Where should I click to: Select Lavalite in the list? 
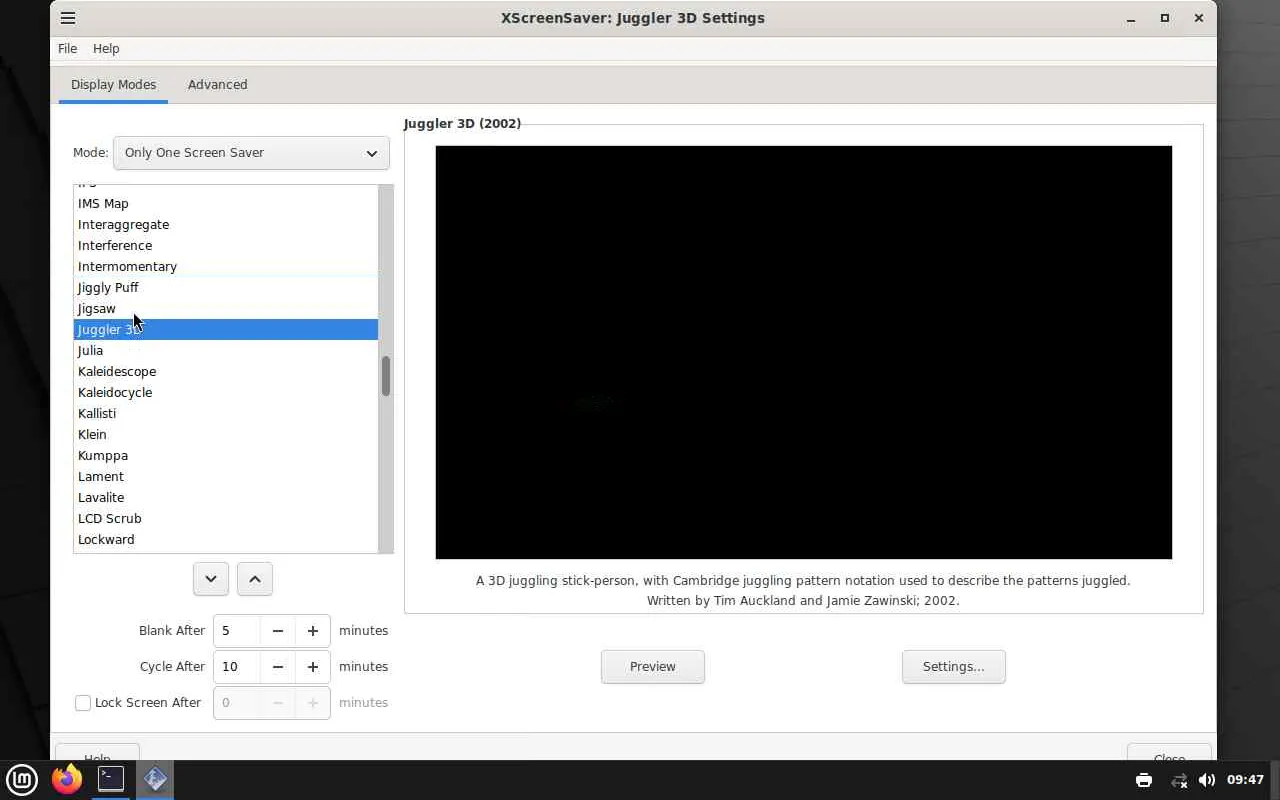coord(226,498)
